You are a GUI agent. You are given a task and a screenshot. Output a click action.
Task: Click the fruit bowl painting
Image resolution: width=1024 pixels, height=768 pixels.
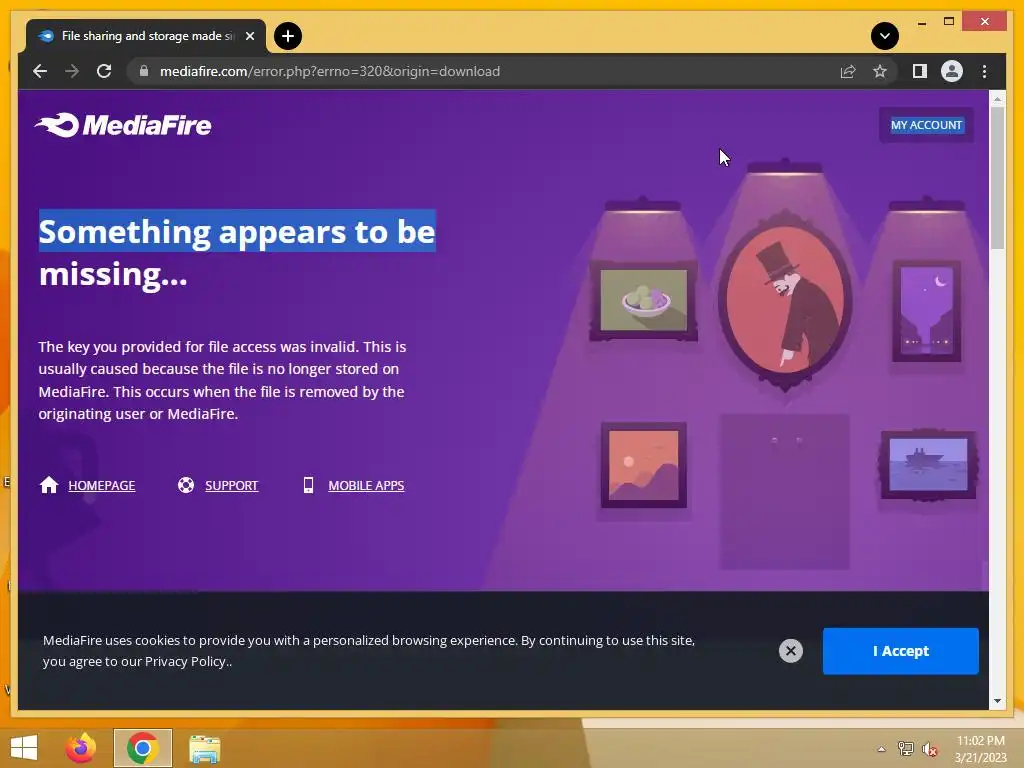coord(643,300)
